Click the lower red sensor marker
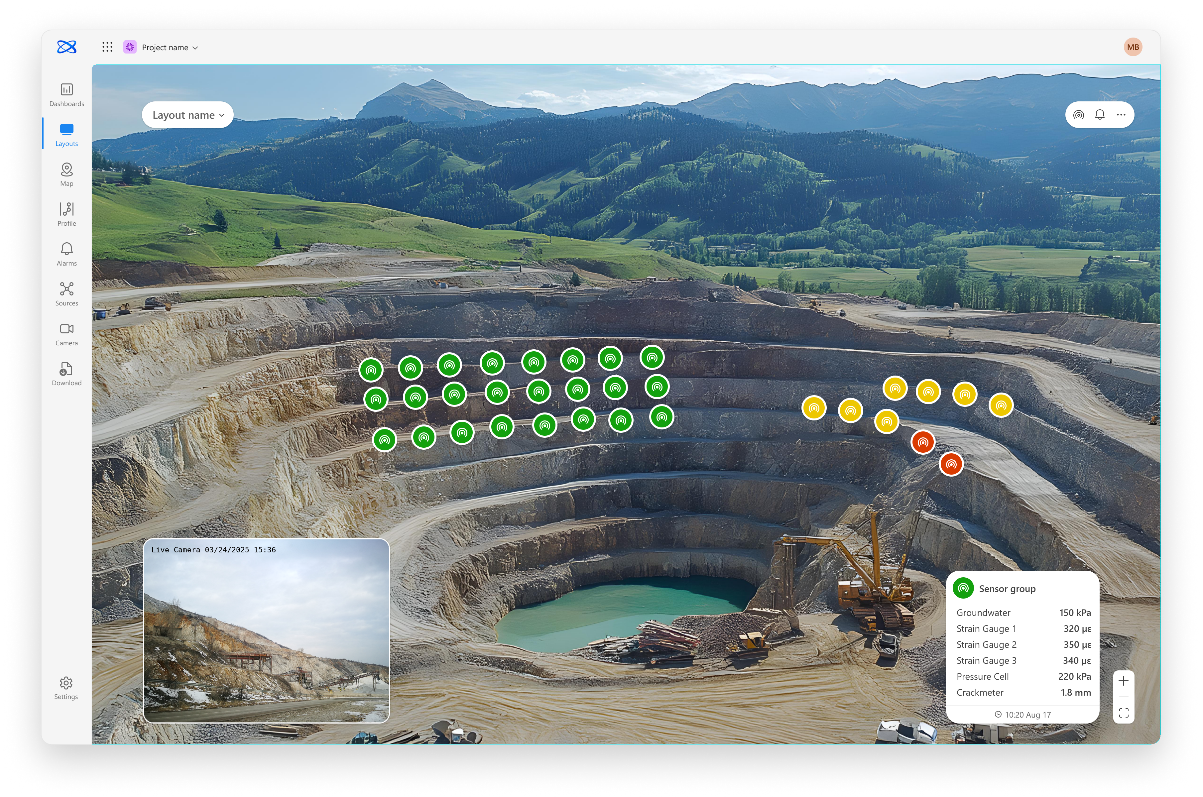 coord(951,464)
